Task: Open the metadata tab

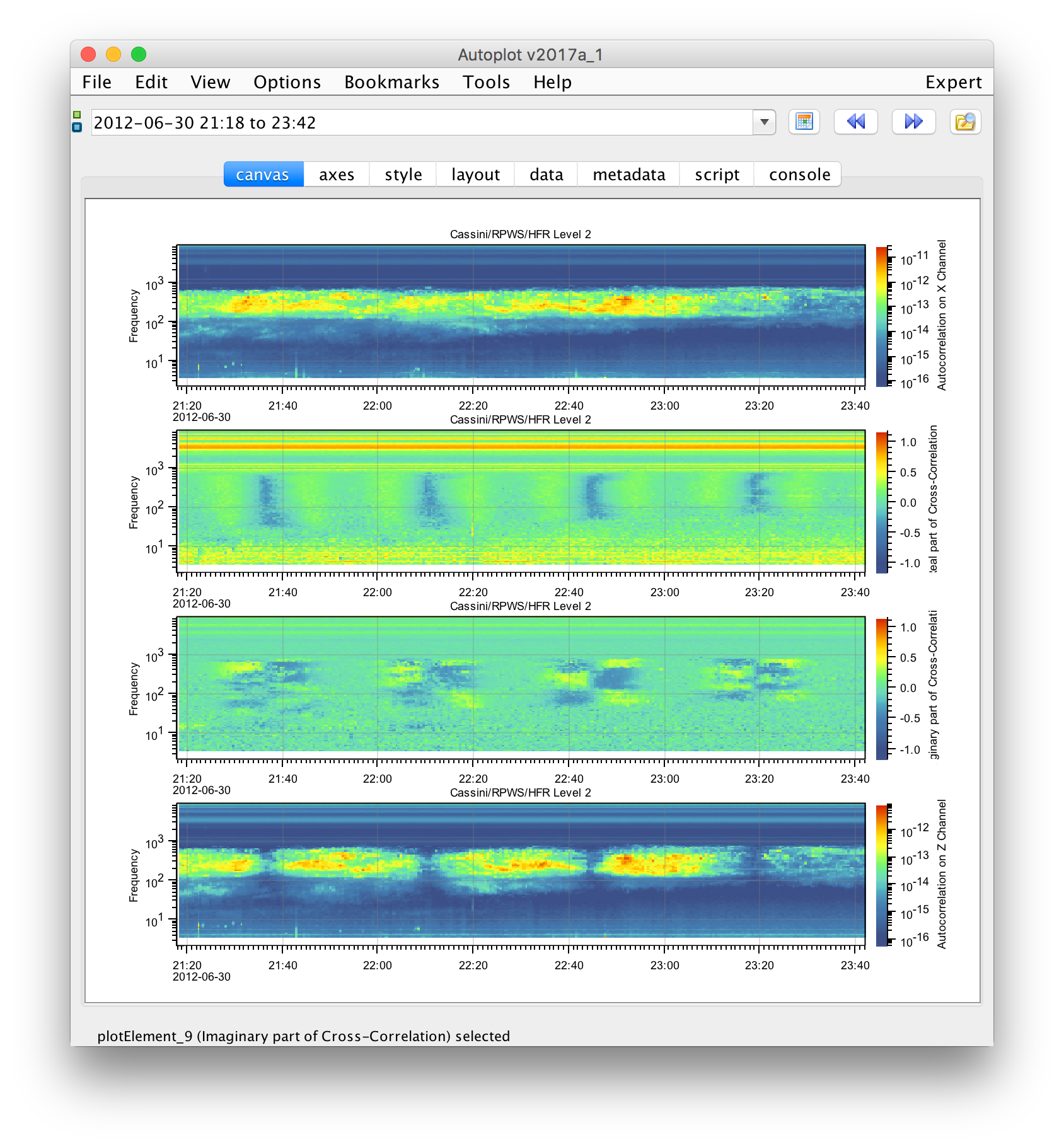Action: (x=628, y=175)
